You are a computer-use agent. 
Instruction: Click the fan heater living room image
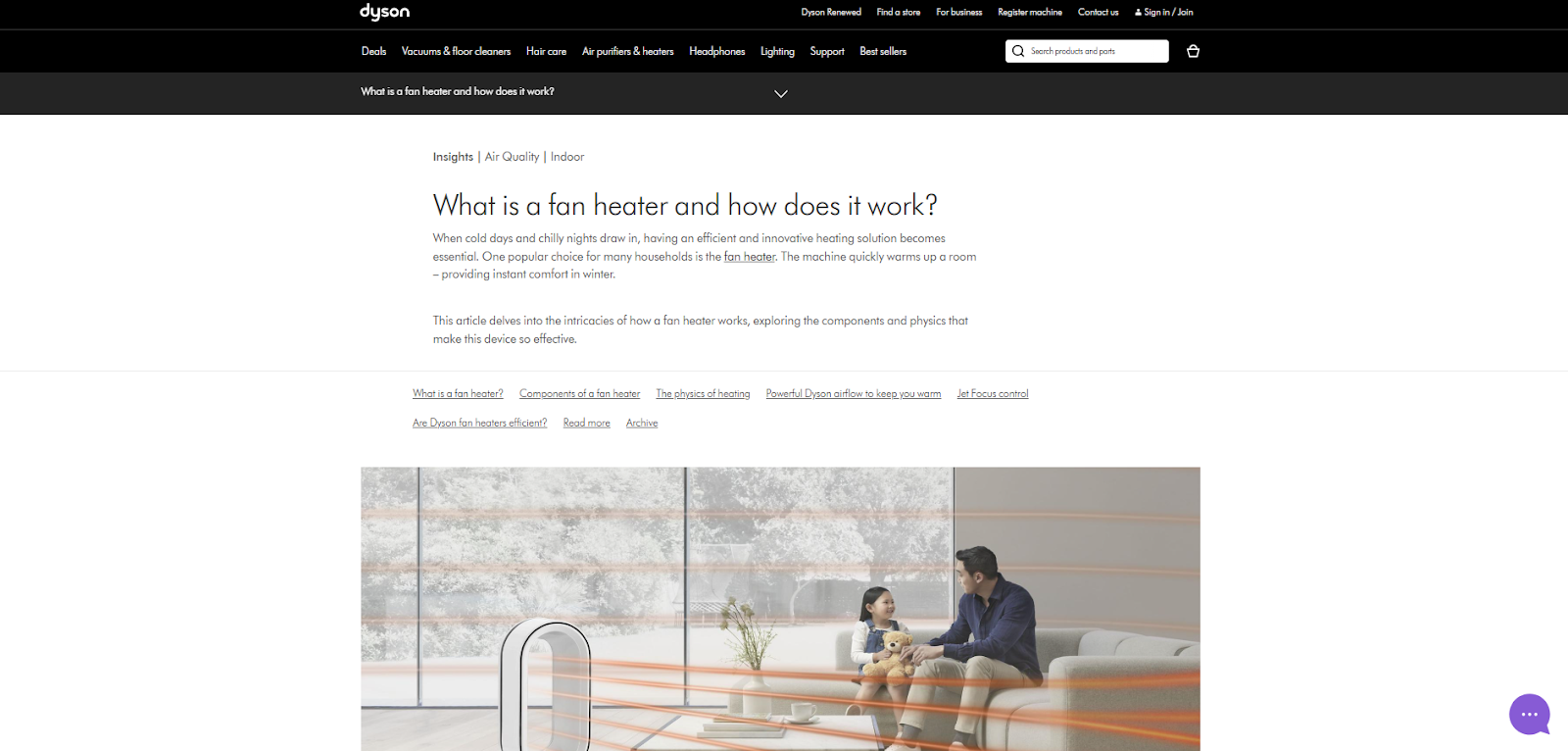780,609
